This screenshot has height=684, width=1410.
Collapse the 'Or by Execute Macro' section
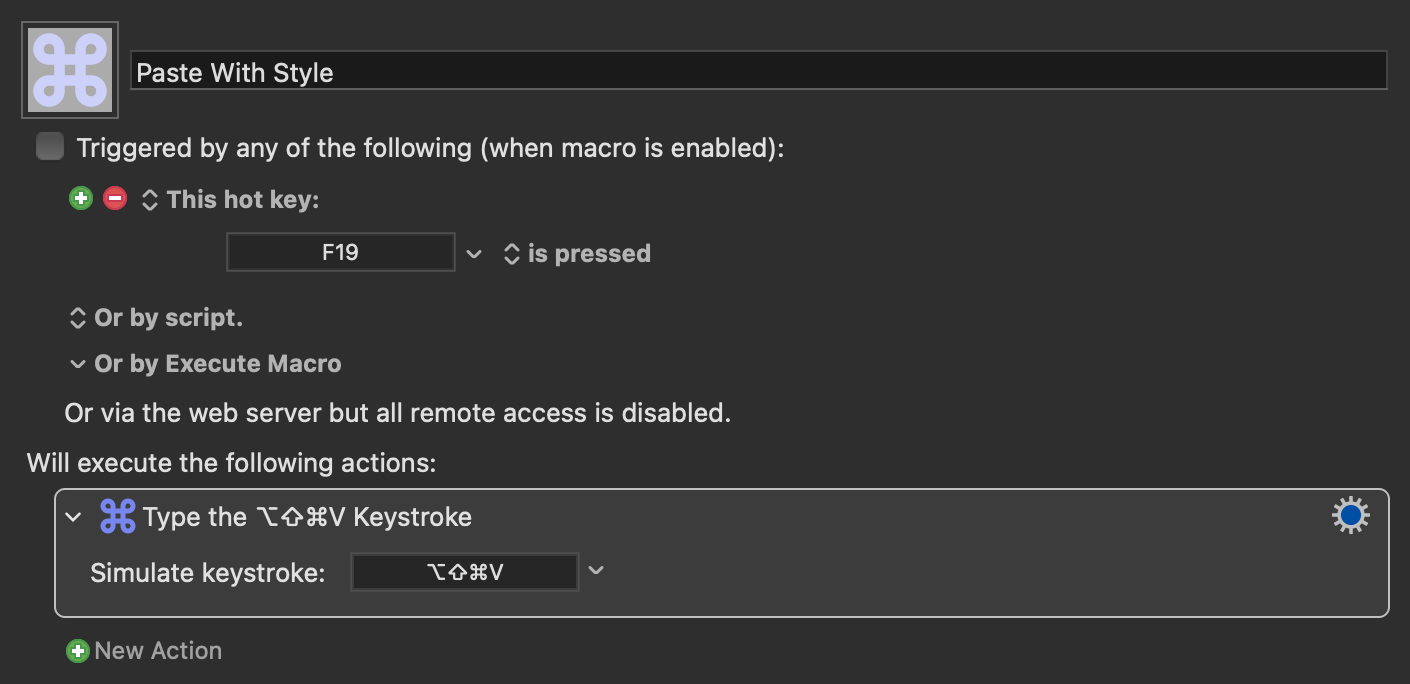tap(78, 364)
